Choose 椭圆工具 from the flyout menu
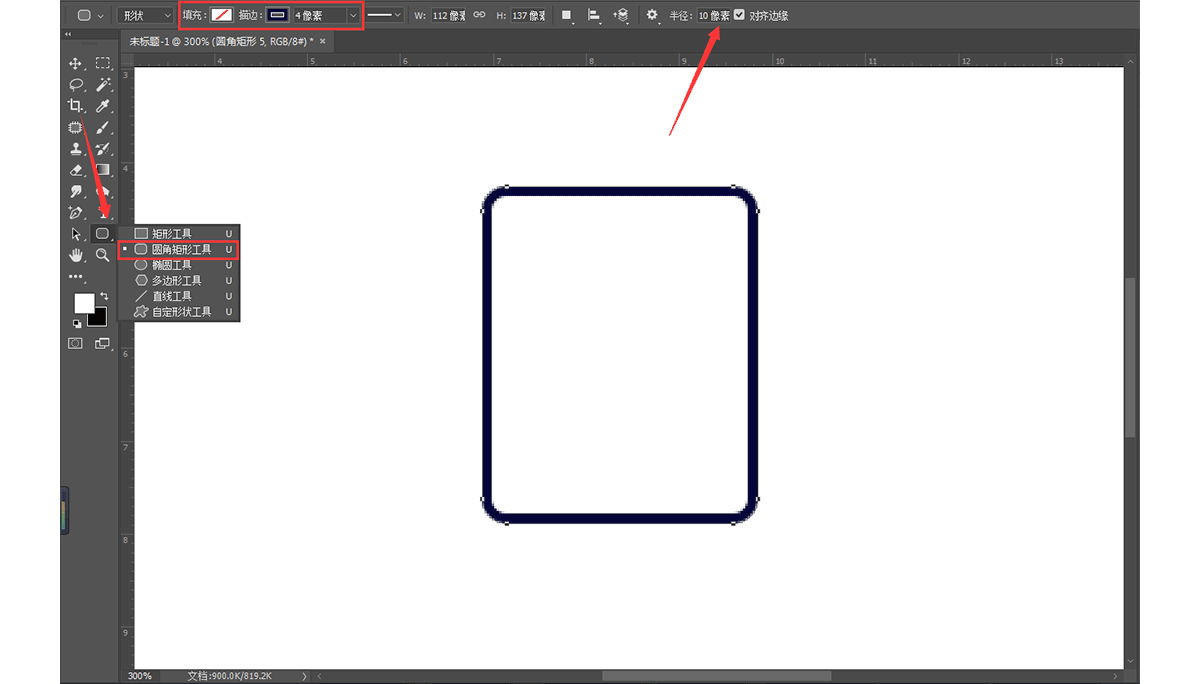This screenshot has height=684, width=1200. click(x=171, y=265)
